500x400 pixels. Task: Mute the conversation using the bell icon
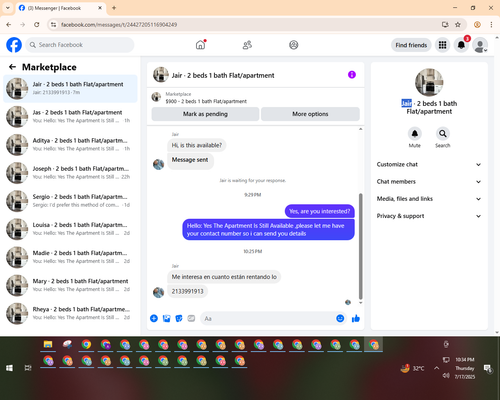click(414, 134)
